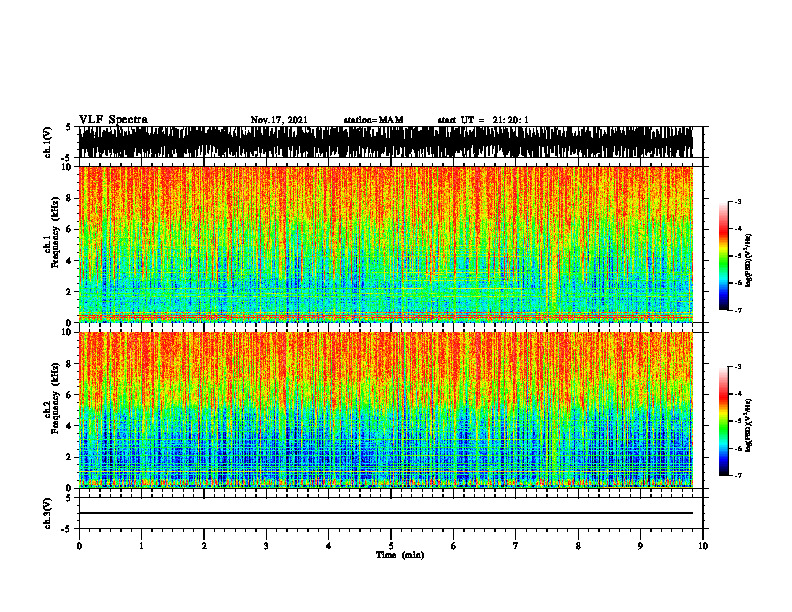This screenshot has height=612, width=792.
Task: Click the "VLF Spectra" title text
Action: [113, 120]
